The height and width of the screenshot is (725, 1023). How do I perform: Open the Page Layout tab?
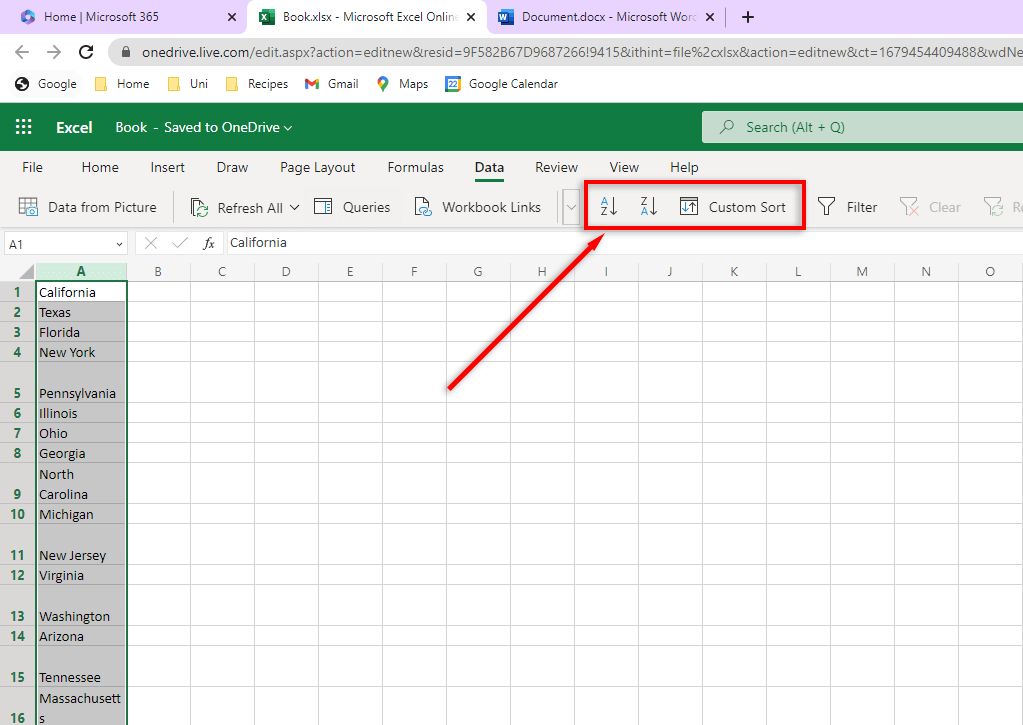click(x=318, y=167)
